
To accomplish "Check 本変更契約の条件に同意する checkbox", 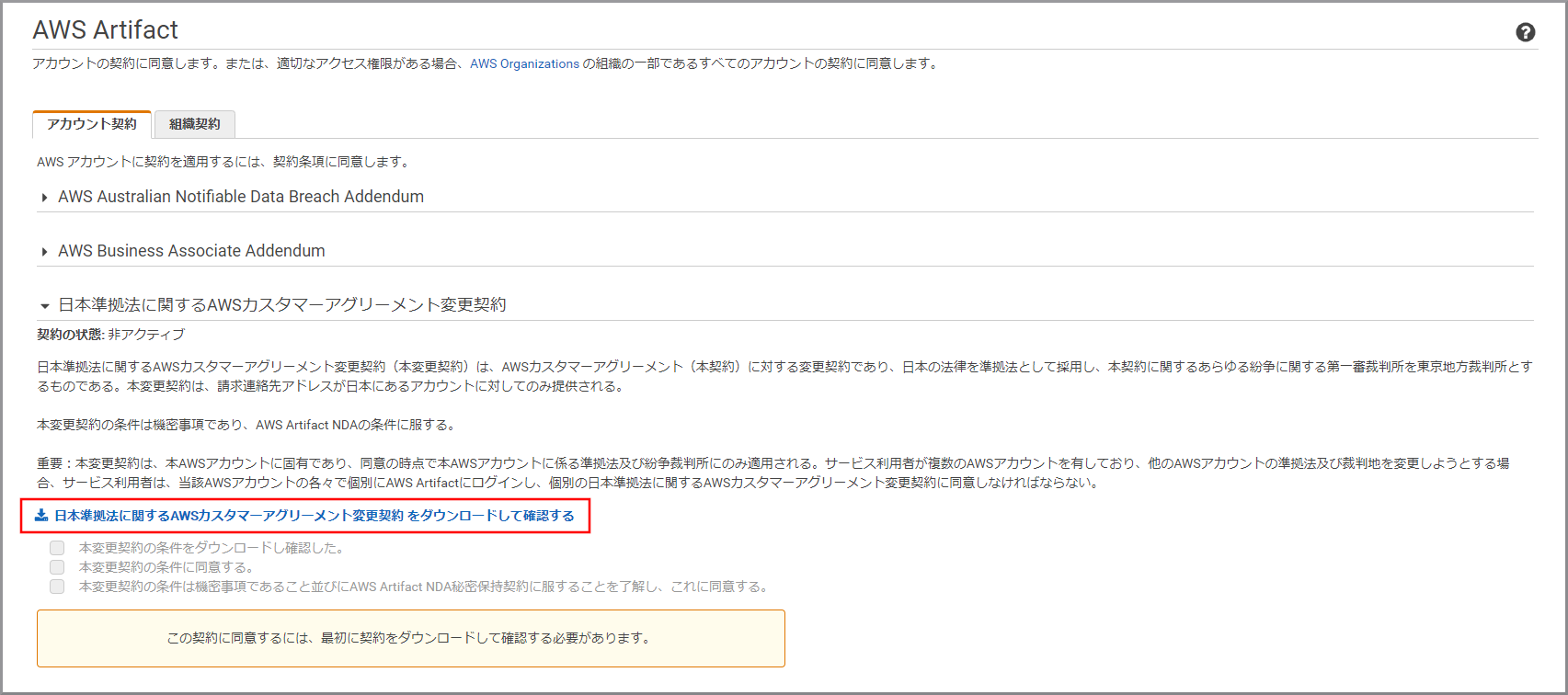I will (x=57, y=567).
